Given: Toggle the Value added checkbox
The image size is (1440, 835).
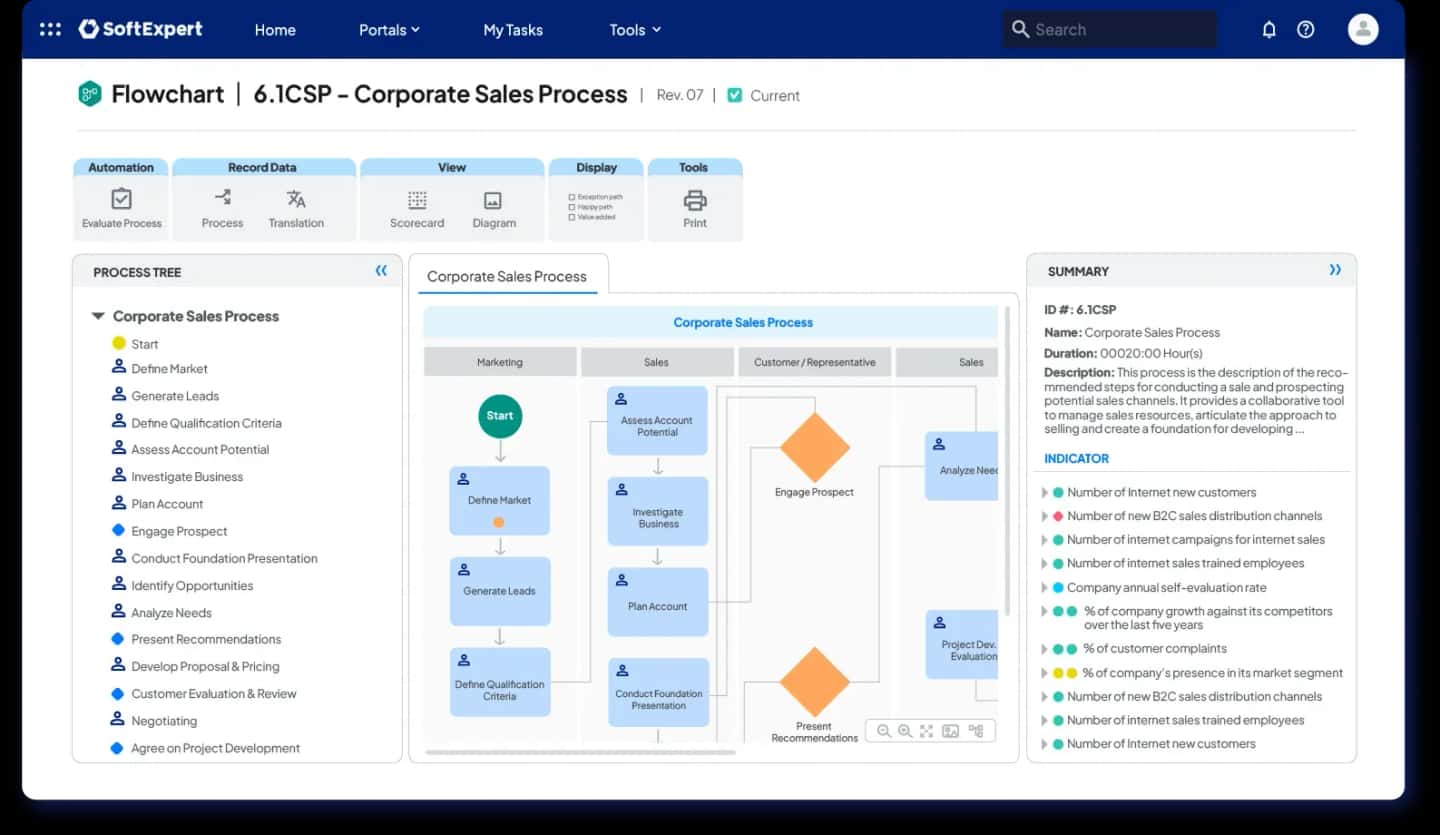Looking at the screenshot, I should click(x=572, y=217).
